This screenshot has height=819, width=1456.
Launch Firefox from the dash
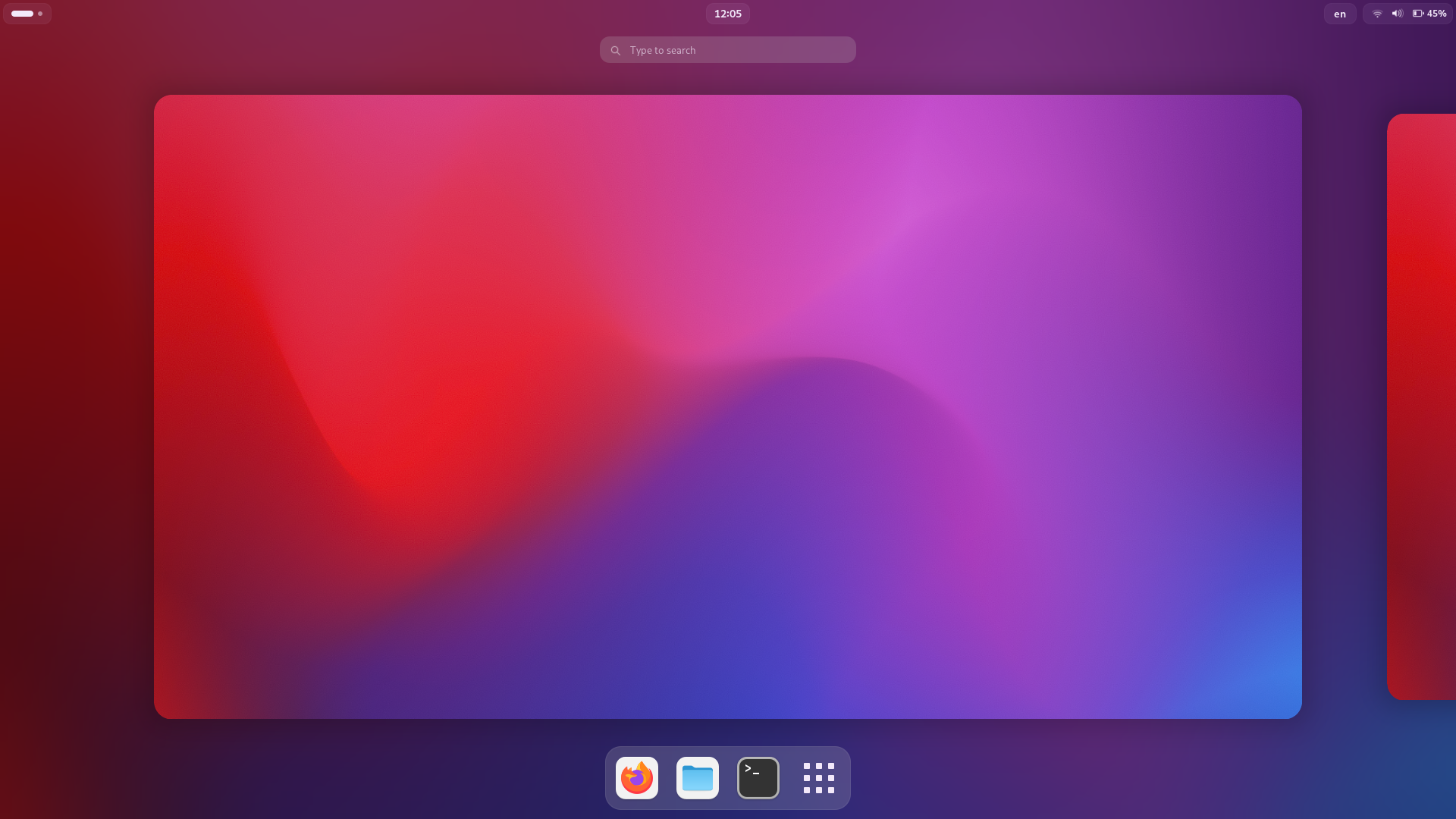click(x=637, y=778)
